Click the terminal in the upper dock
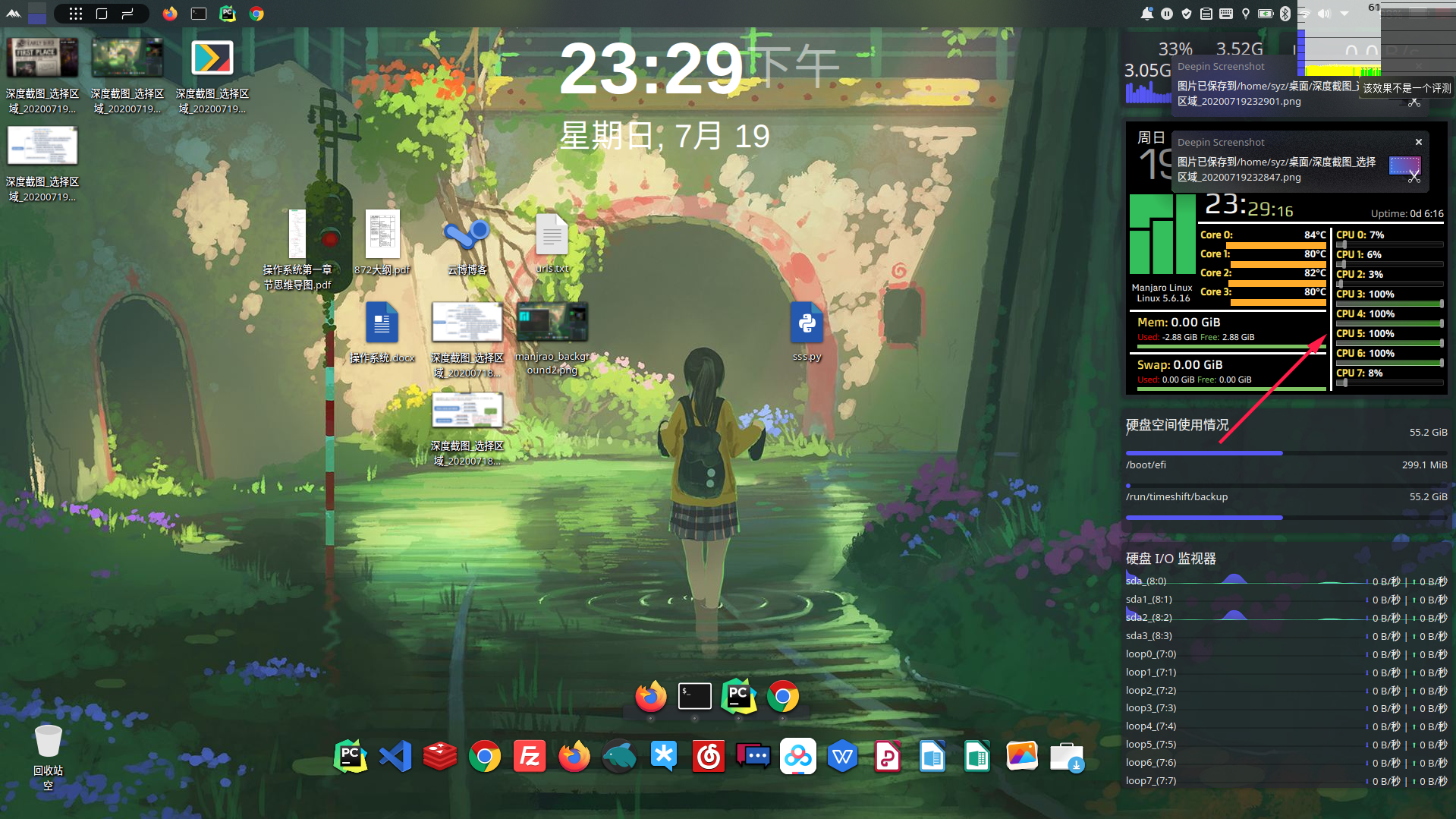 coord(695,697)
